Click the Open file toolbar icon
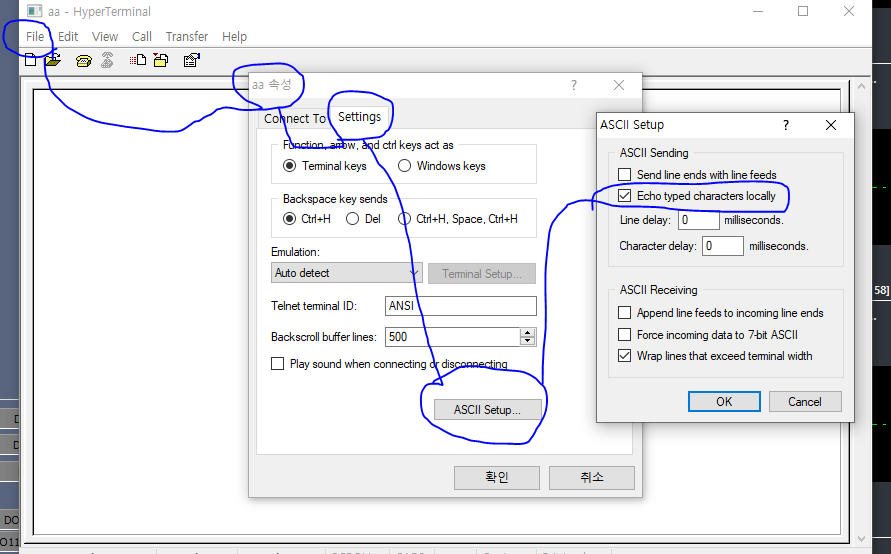 click(53, 60)
